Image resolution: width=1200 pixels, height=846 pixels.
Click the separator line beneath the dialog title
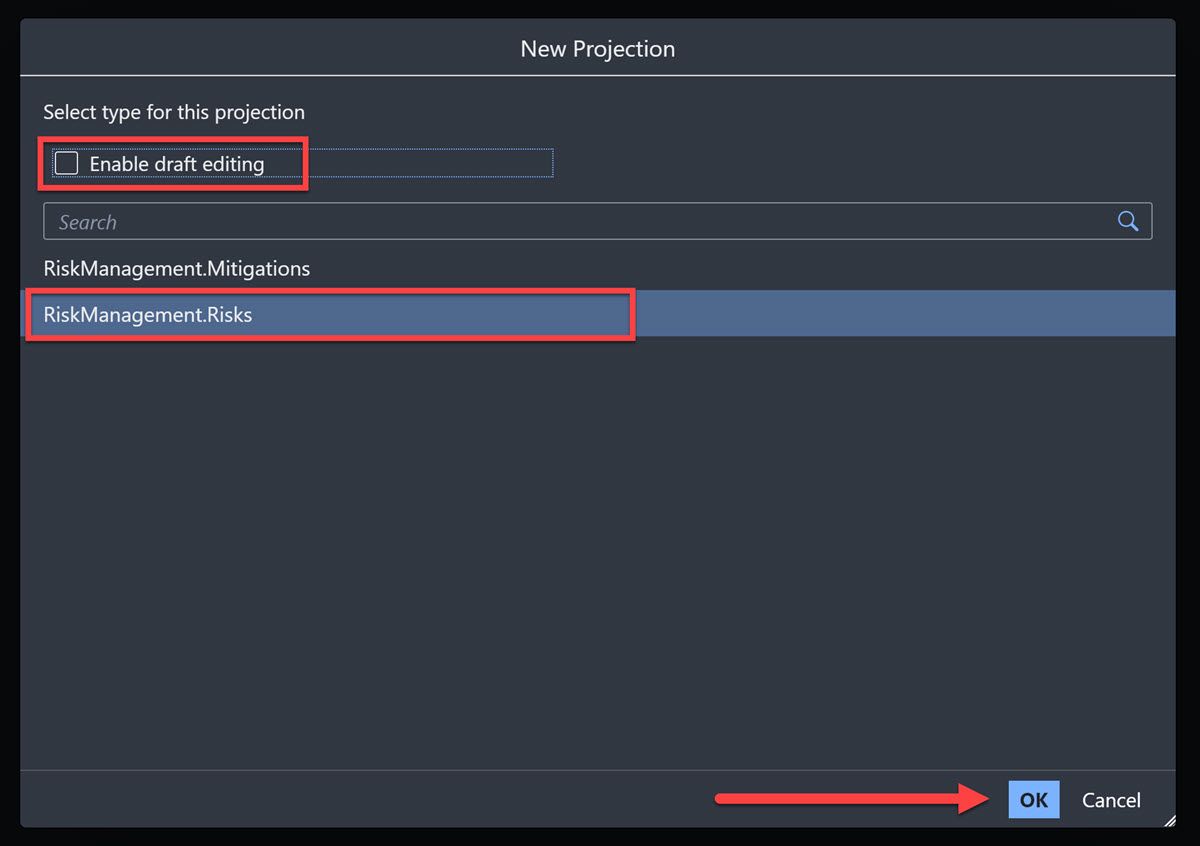pyautogui.click(x=597, y=76)
